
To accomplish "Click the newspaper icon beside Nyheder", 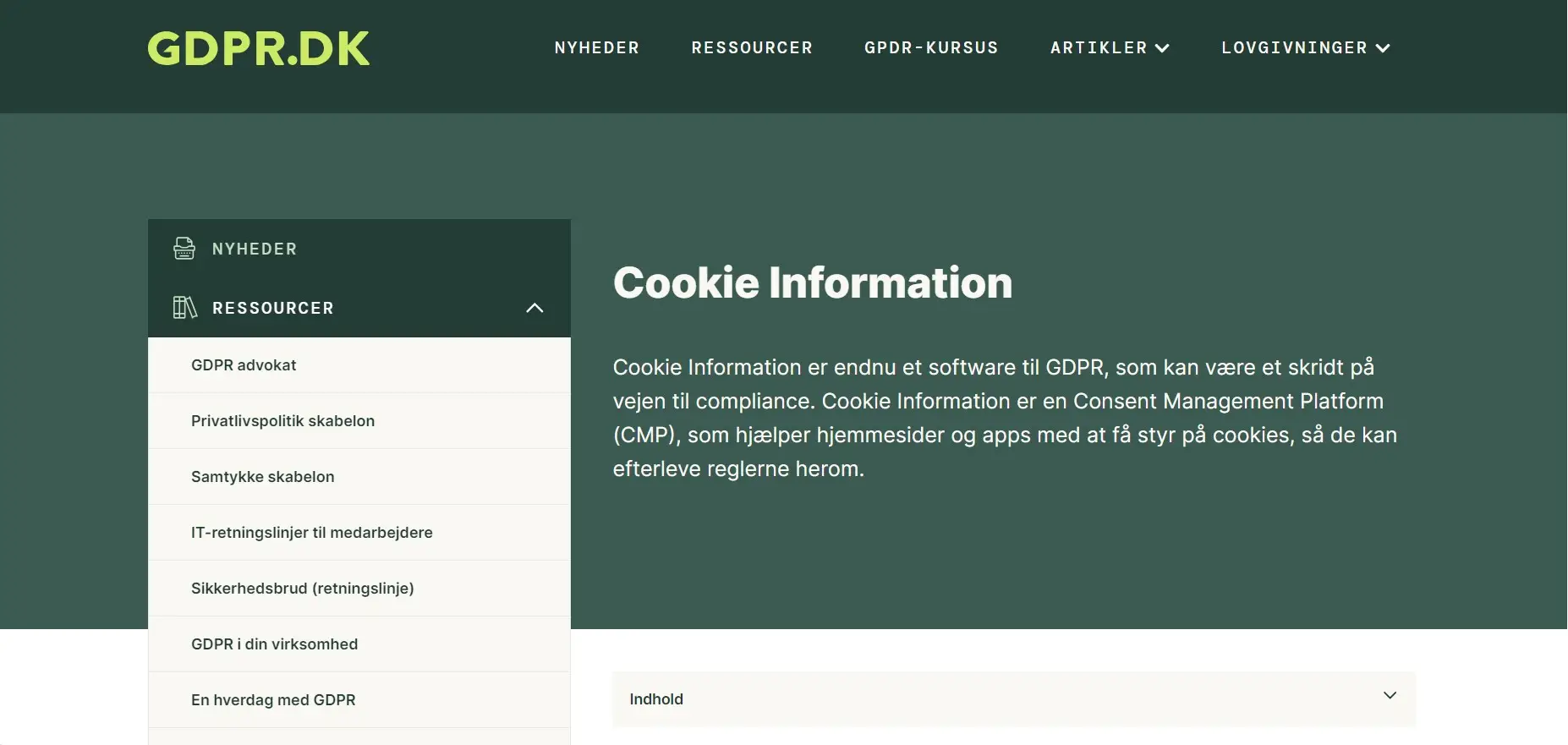I will coord(184,249).
